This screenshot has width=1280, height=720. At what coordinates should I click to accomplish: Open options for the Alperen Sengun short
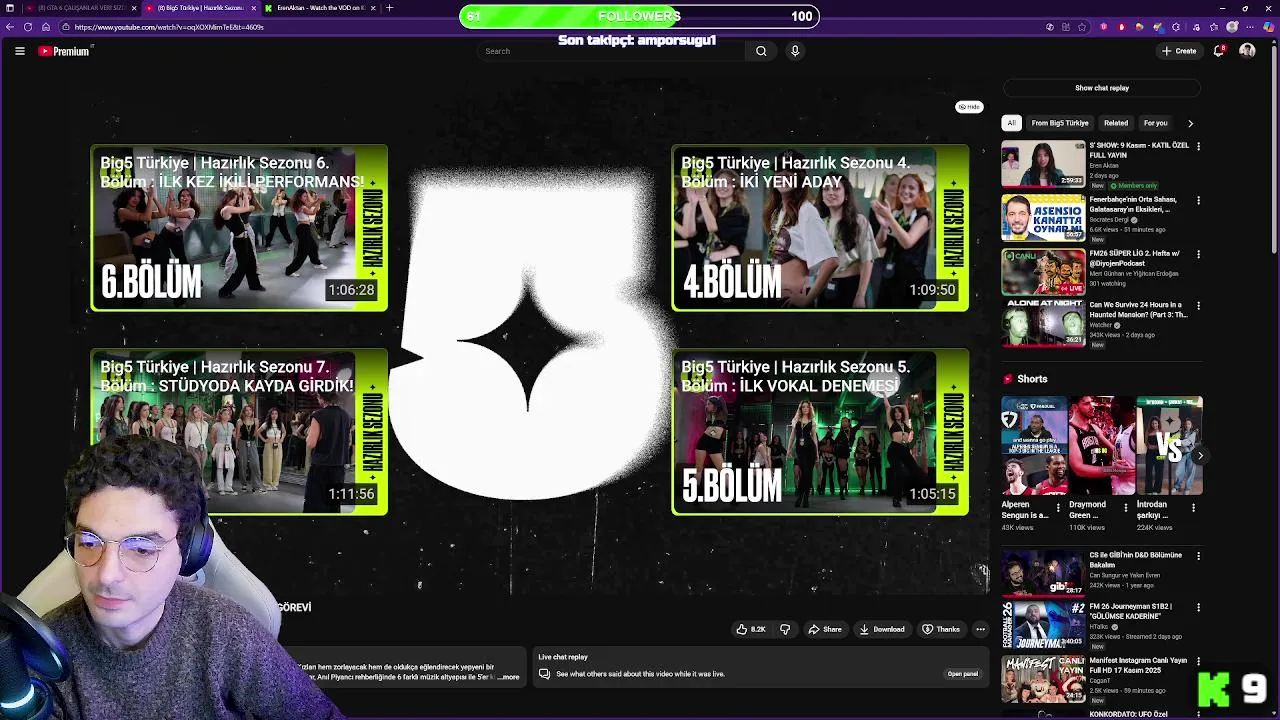pos(1059,507)
